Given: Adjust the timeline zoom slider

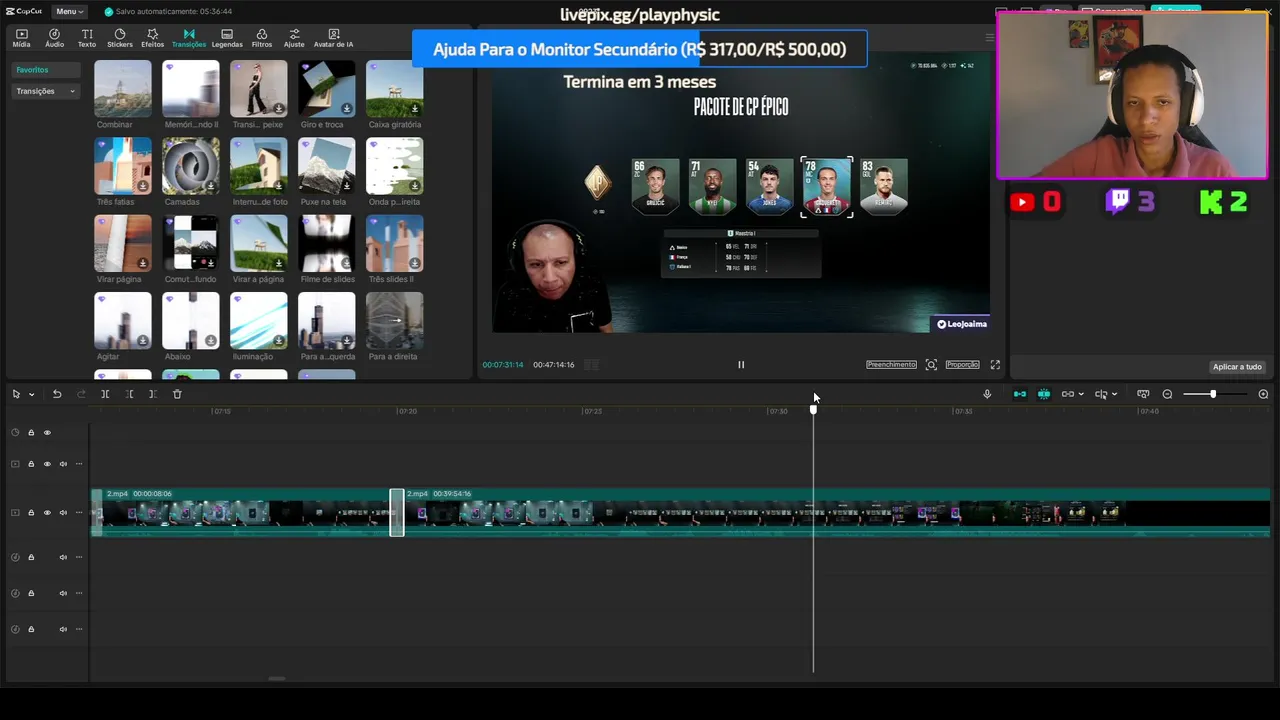Looking at the screenshot, I should click(x=1213, y=394).
